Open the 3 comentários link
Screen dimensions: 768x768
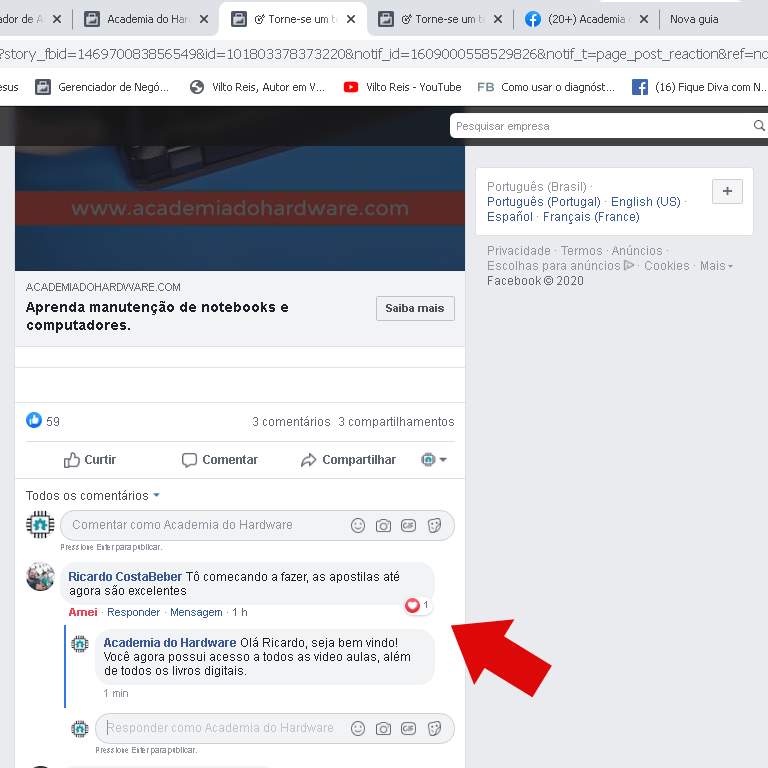[x=291, y=422]
